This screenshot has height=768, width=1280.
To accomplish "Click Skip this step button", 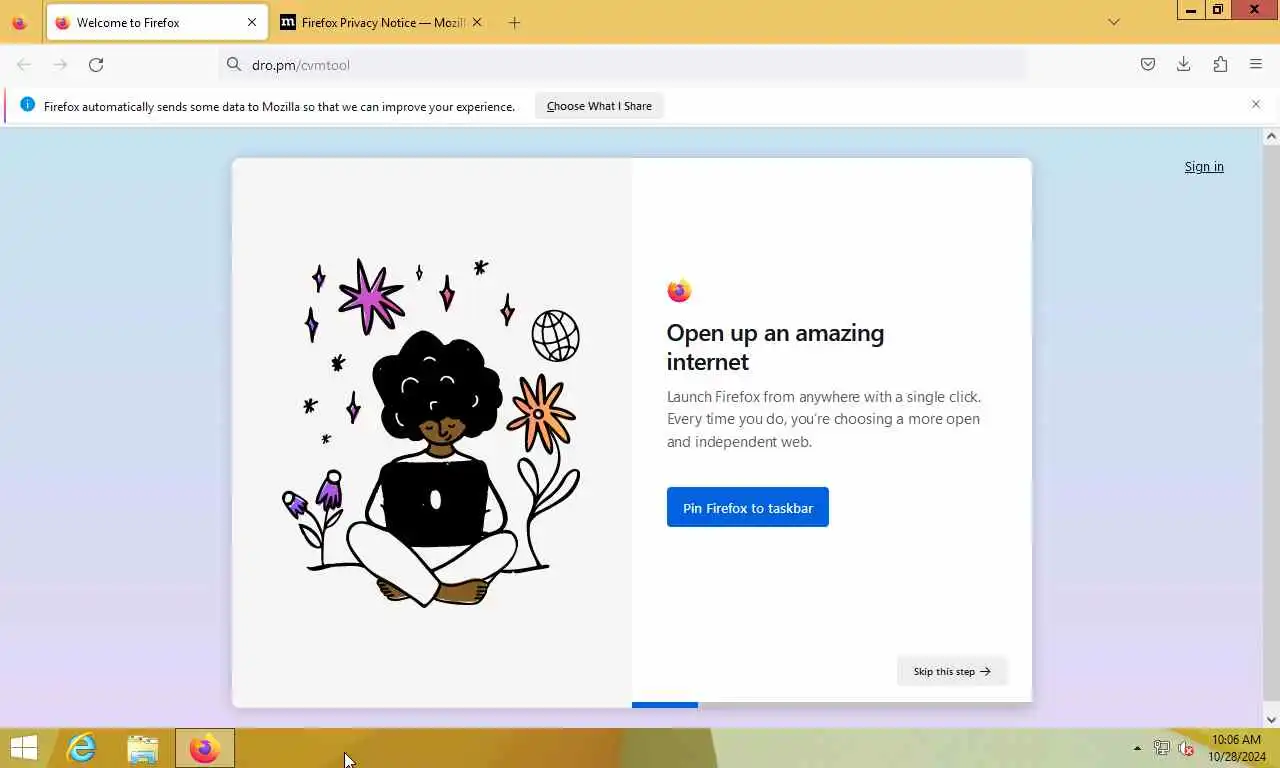I will [952, 671].
